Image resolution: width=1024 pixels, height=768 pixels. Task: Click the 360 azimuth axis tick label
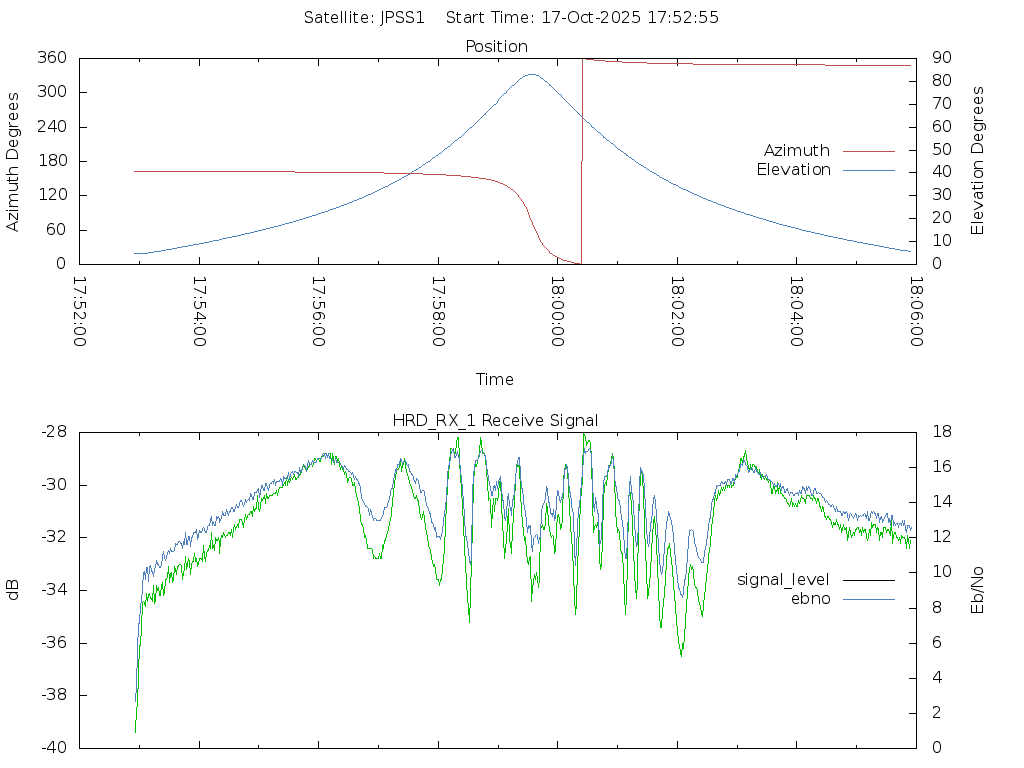(53, 58)
